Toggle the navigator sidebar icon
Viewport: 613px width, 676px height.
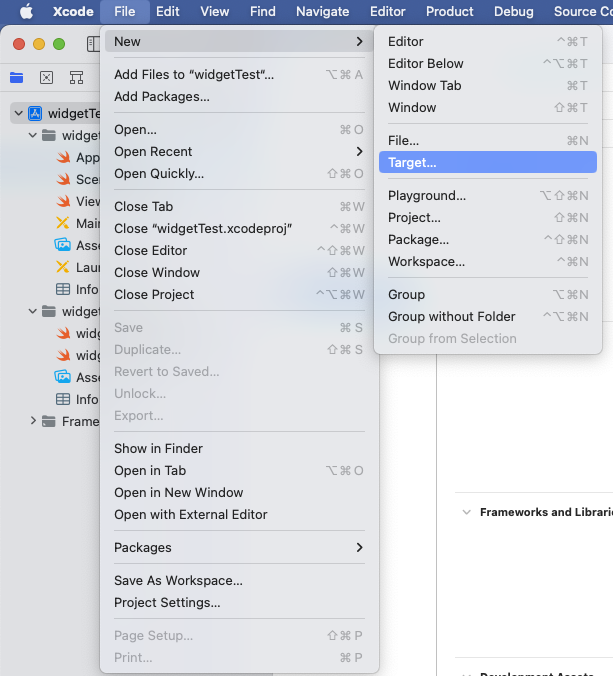[93, 44]
